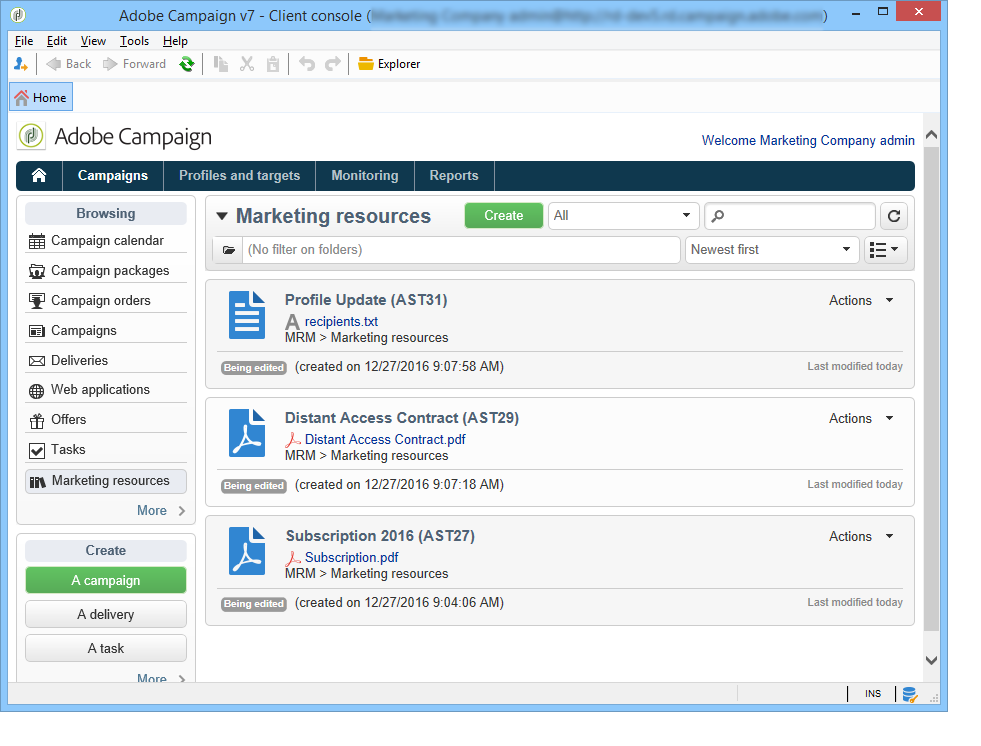Image resolution: width=981 pixels, height=746 pixels.
Task: Open the Help menu
Action: (x=175, y=41)
